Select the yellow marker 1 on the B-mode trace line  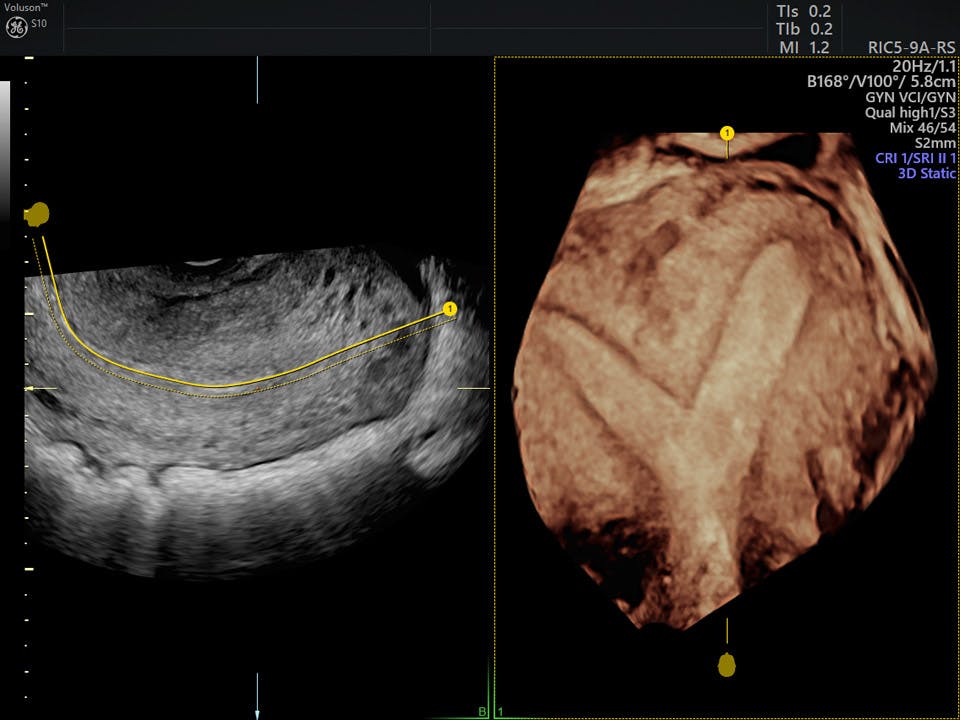click(x=450, y=309)
